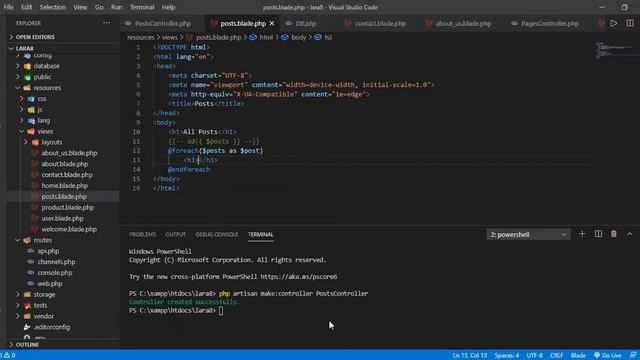
Task: Run the code with play icon
Action: [614, 23]
